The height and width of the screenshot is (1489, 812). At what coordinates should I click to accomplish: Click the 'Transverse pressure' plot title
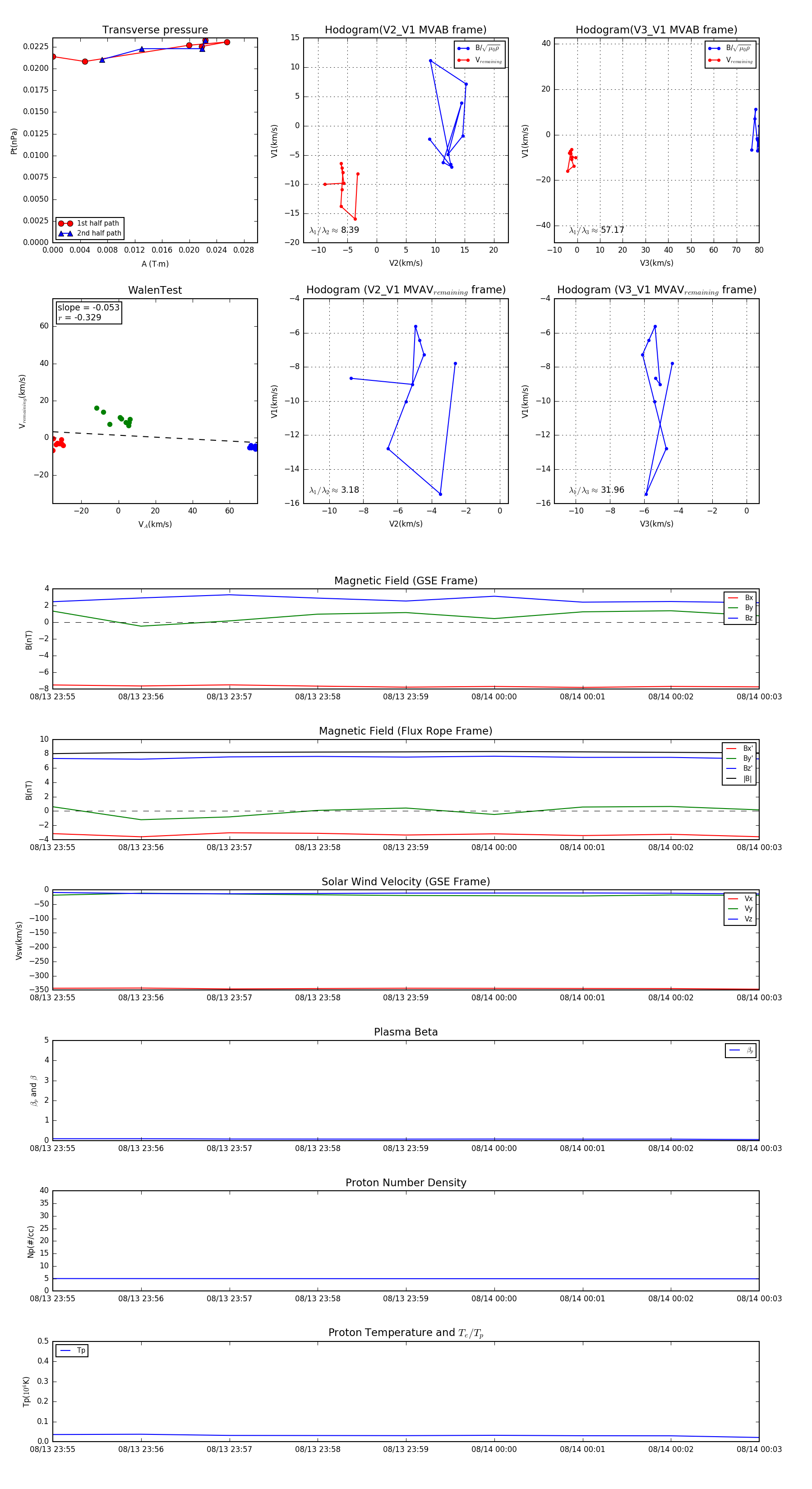155,30
